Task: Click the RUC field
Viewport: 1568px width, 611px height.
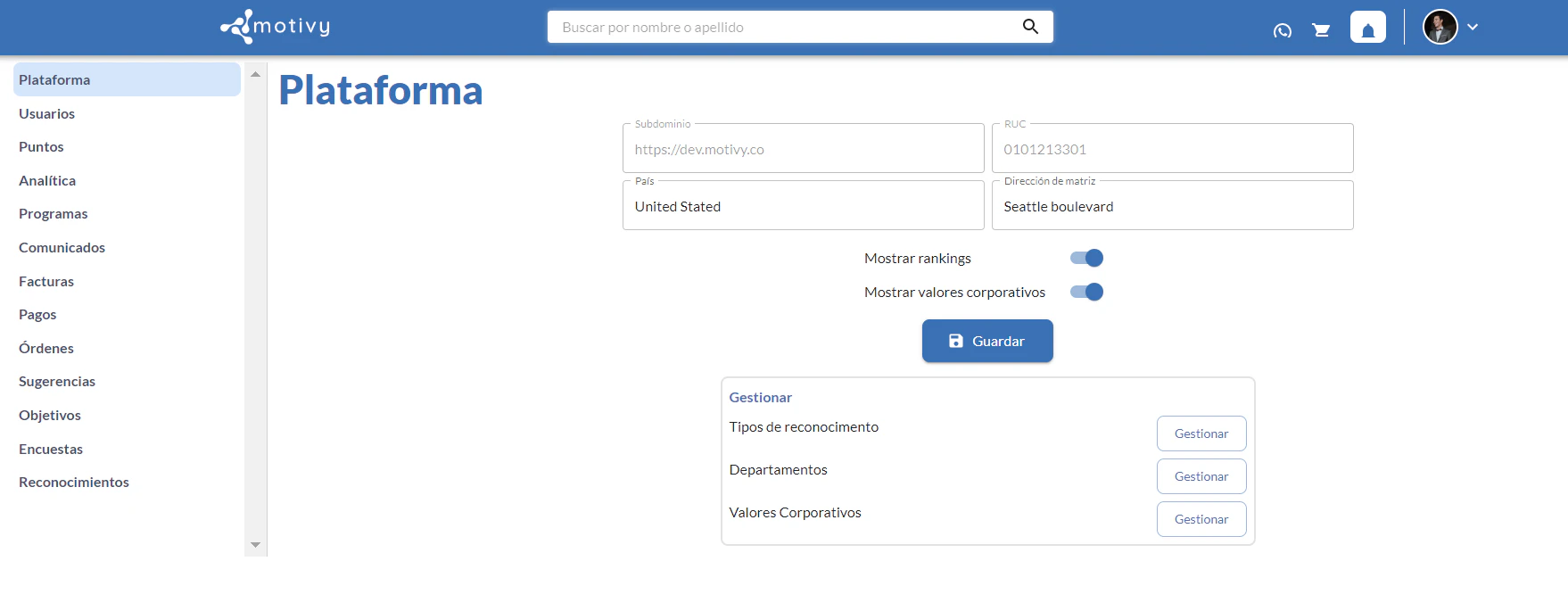Action: point(1173,148)
